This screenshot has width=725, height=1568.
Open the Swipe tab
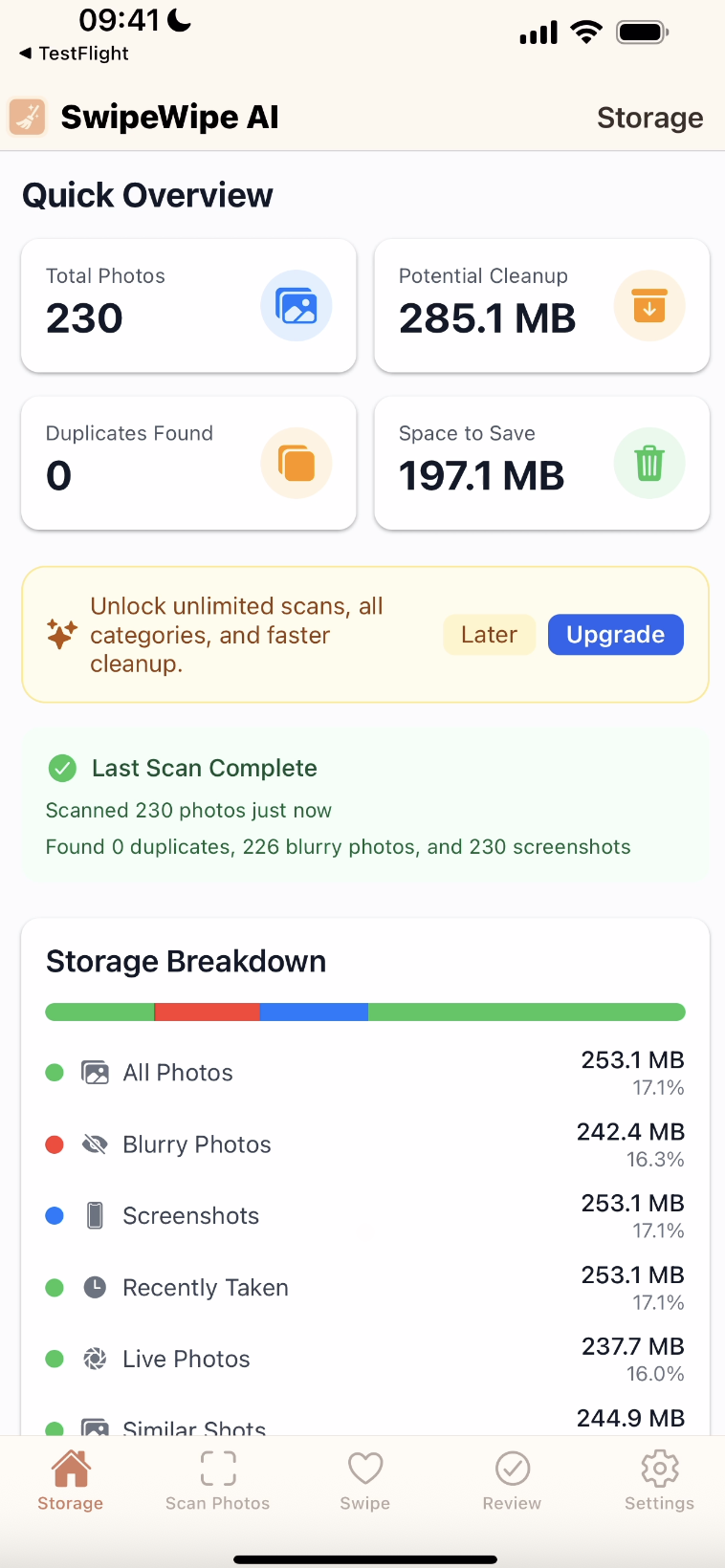pyautogui.click(x=365, y=1480)
